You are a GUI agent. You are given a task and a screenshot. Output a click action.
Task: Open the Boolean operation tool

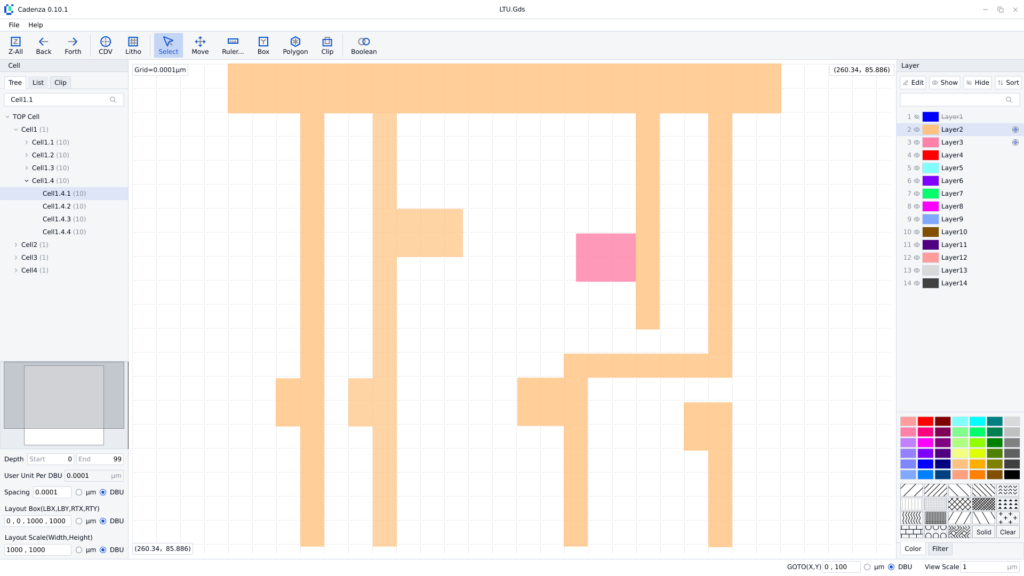coord(363,45)
